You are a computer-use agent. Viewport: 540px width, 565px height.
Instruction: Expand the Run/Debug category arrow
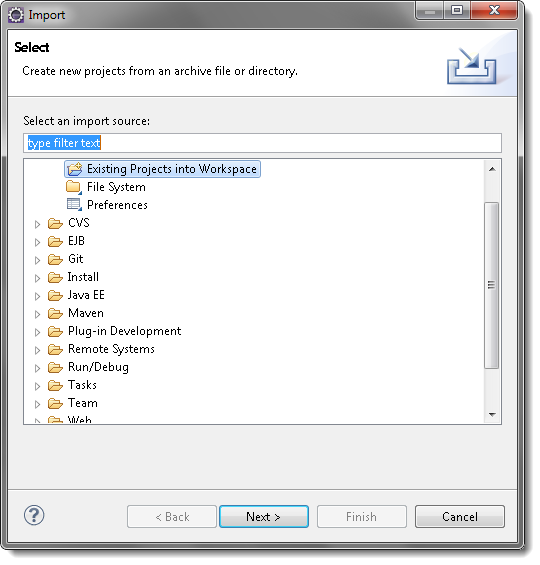37,369
